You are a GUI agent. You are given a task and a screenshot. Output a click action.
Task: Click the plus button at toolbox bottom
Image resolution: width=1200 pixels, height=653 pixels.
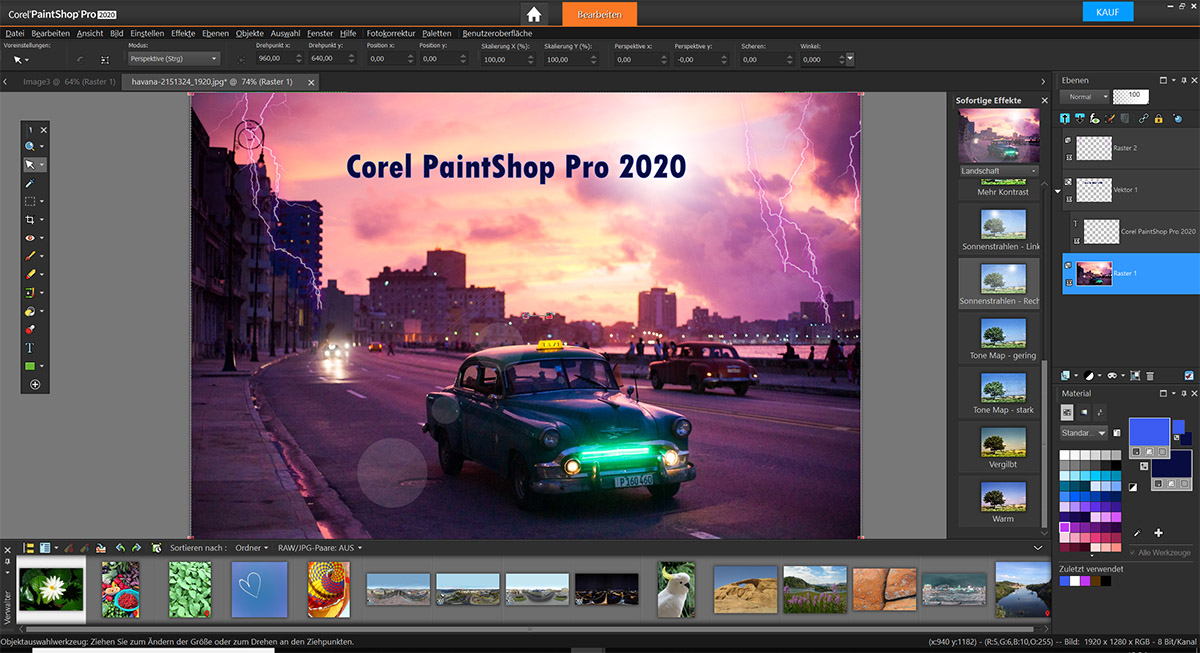point(35,385)
